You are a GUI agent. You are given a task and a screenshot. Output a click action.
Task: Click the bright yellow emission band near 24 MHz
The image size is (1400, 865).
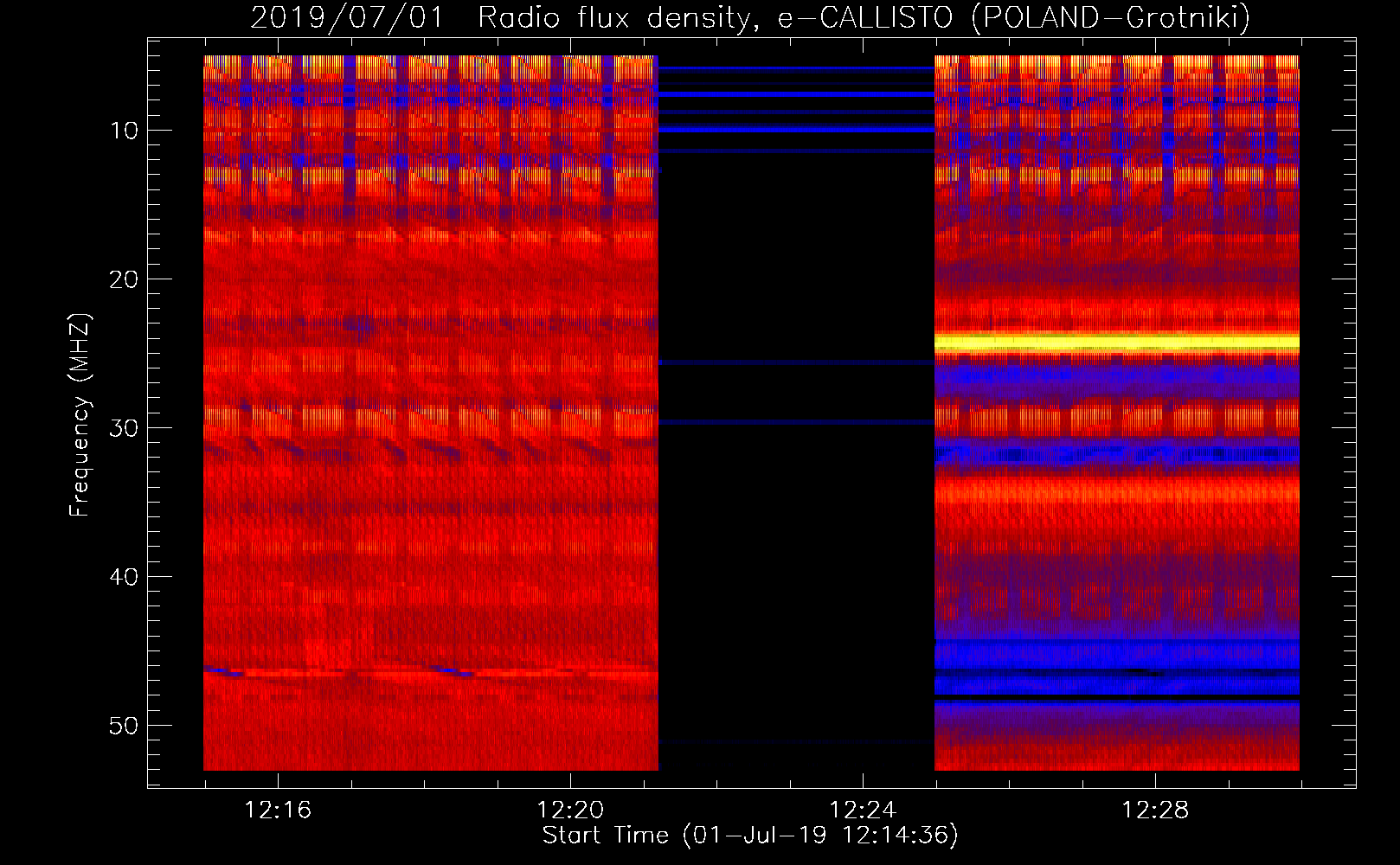(1117, 343)
